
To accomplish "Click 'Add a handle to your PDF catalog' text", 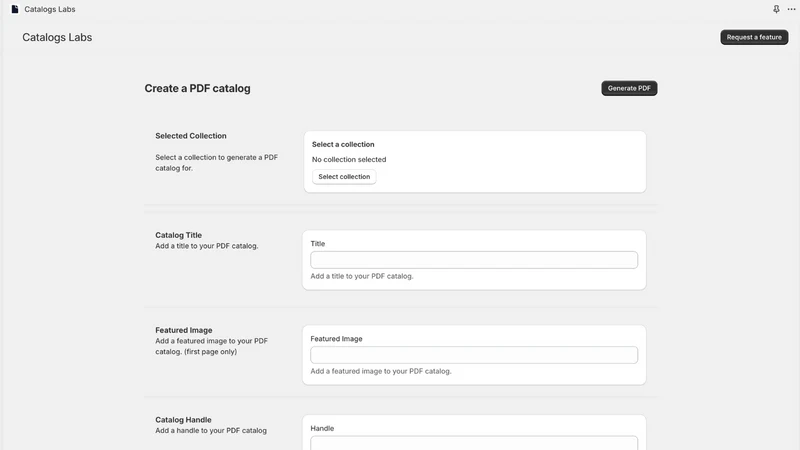I will point(211,431).
